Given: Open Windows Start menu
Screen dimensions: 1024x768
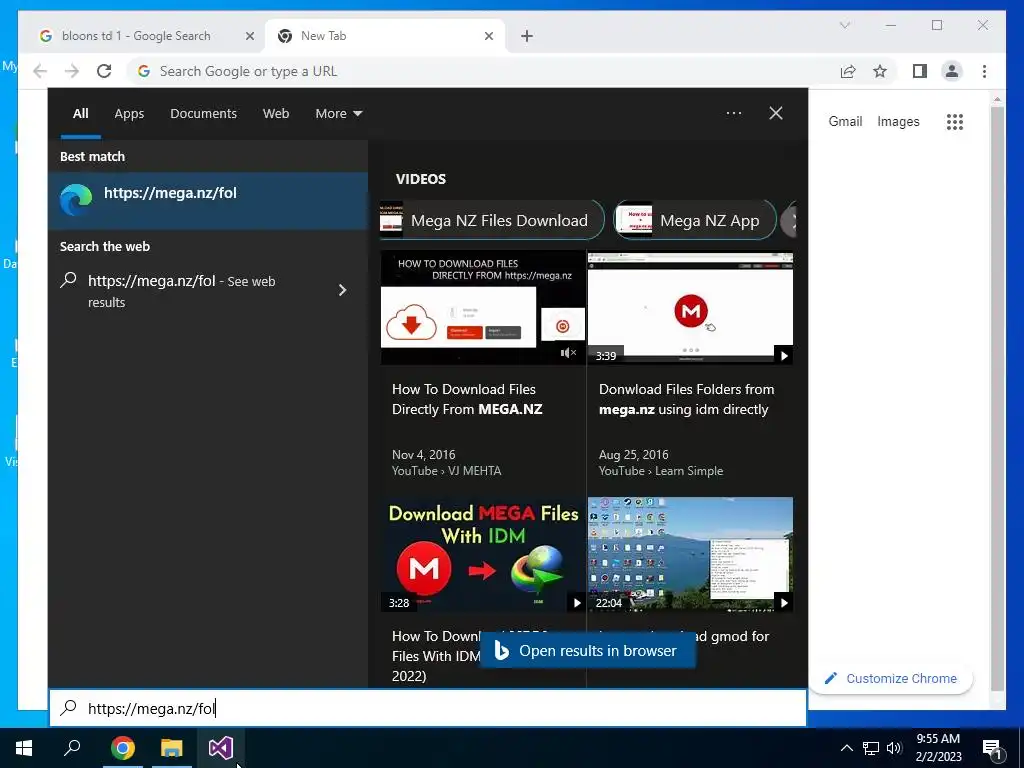Looking at the screenshot, I should [x=24, y=748].
